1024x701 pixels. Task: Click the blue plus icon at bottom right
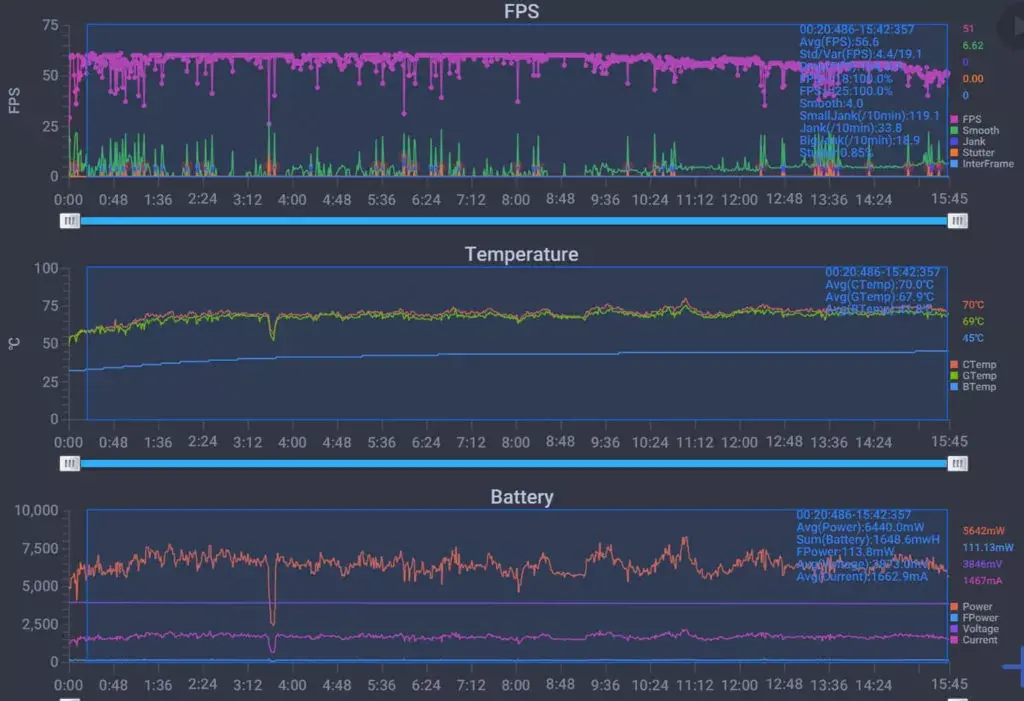coord(1014,666)
